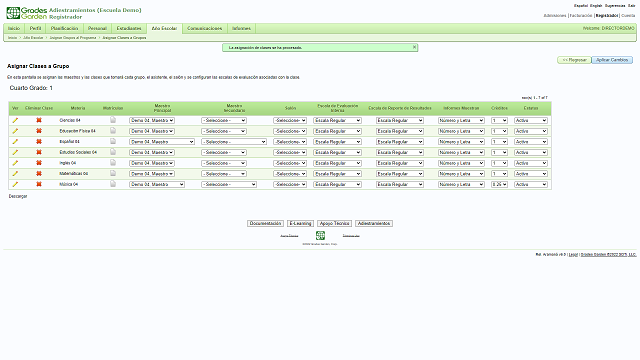Click the Grades Garden footer logo

[x=320, y=236]
